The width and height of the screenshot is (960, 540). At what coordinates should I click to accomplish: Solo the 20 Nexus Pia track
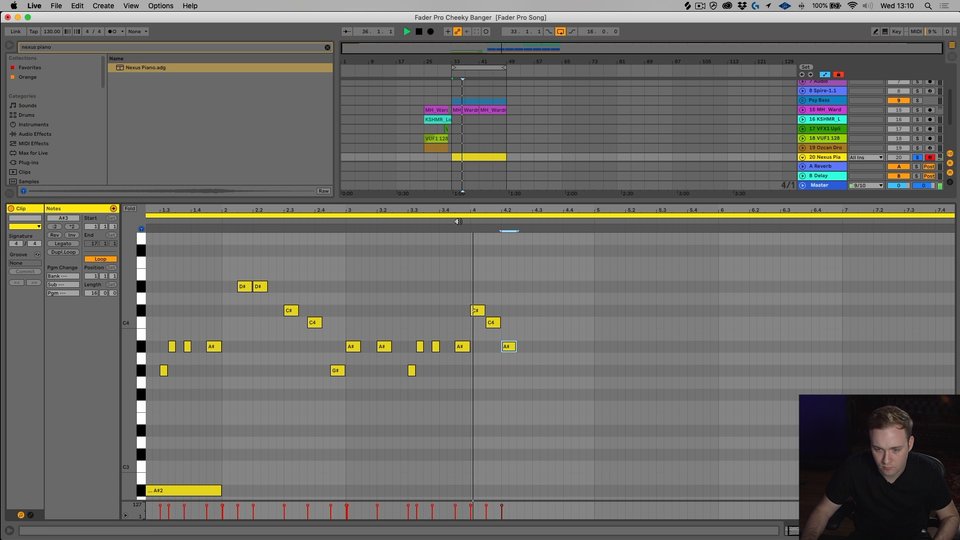(x=917, y=157)
